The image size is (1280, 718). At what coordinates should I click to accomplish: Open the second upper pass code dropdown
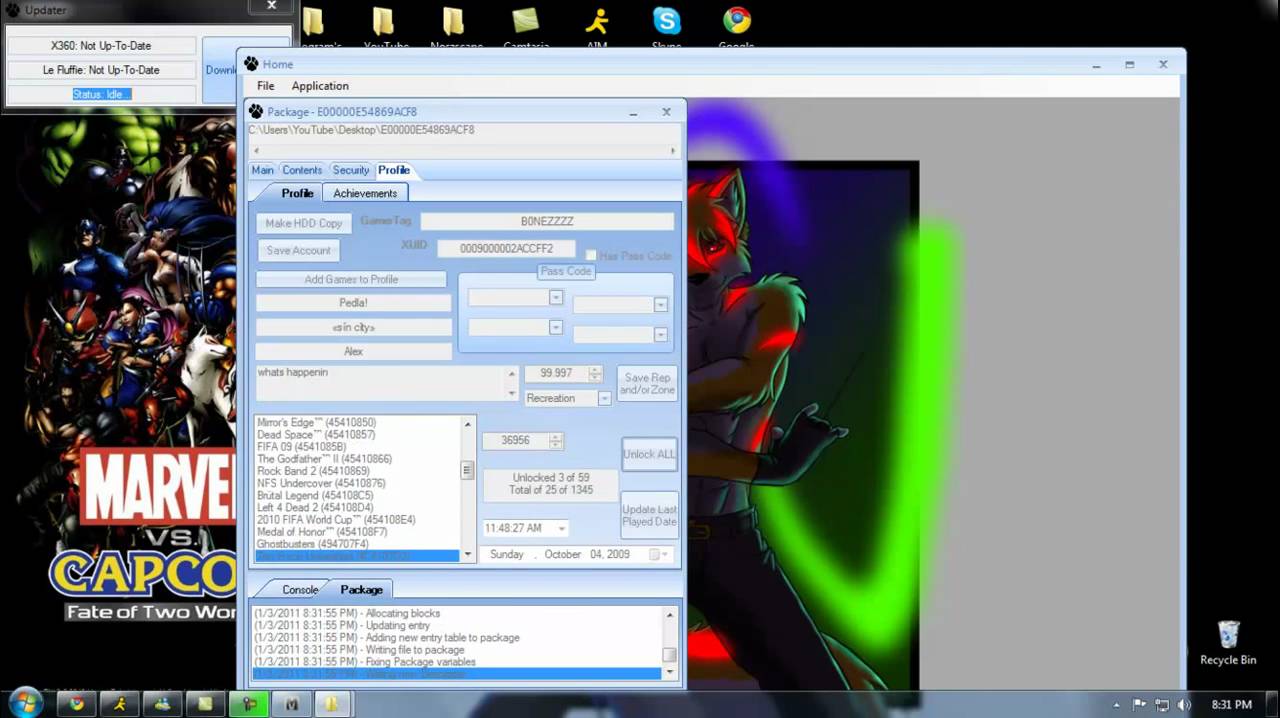pos(660,305)
